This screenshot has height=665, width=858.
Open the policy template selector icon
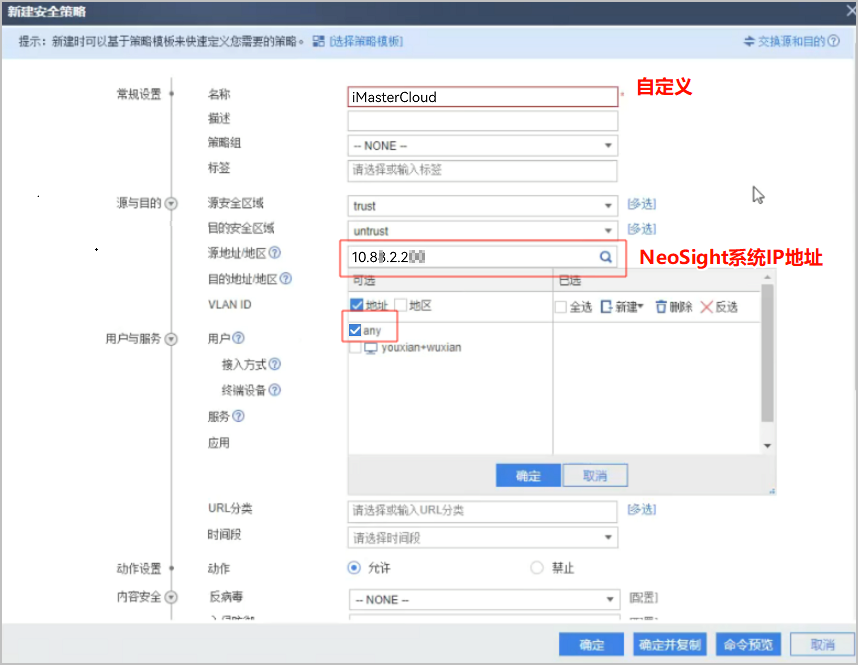(318, 42)
